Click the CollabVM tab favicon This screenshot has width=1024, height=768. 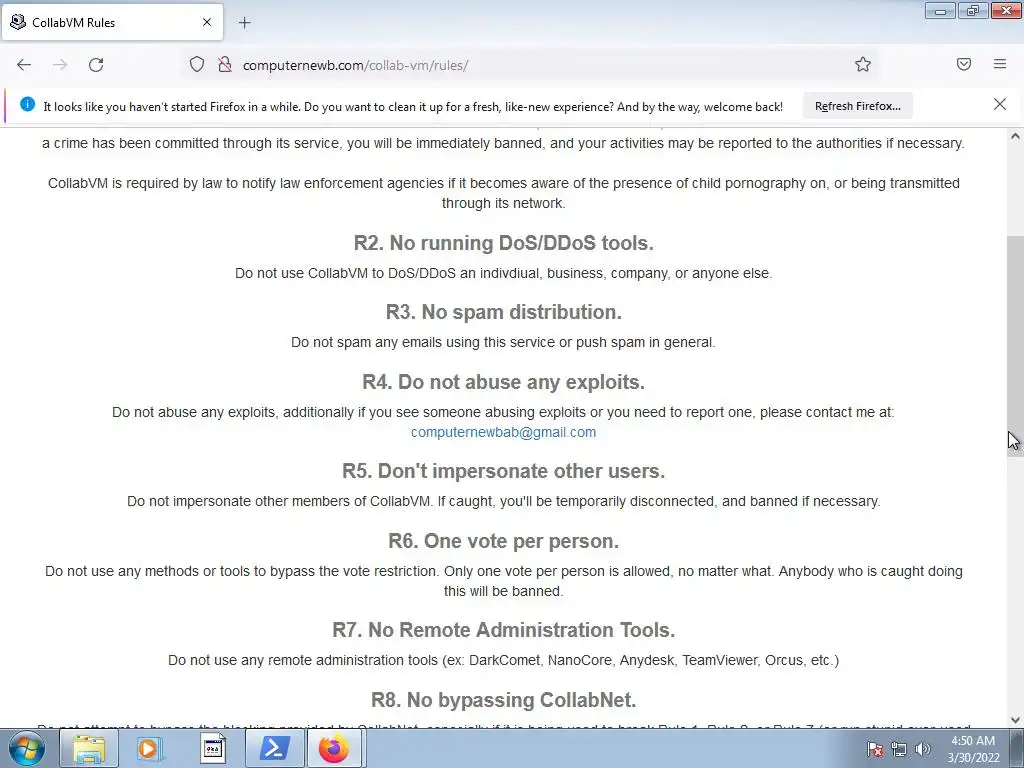(x=18, y=22)
